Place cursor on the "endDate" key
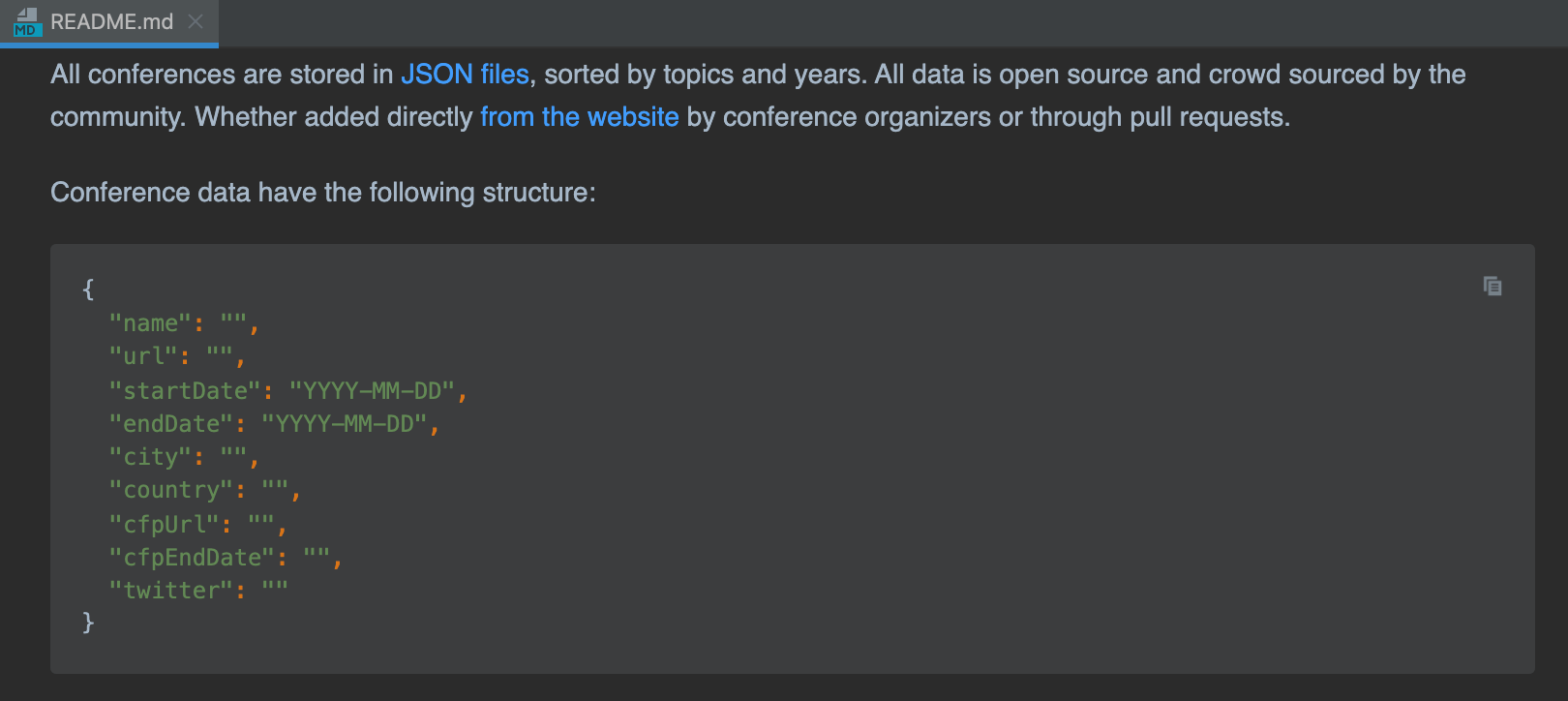The height and width of the screenshot is (701, 1568). (x=170, y=424)
